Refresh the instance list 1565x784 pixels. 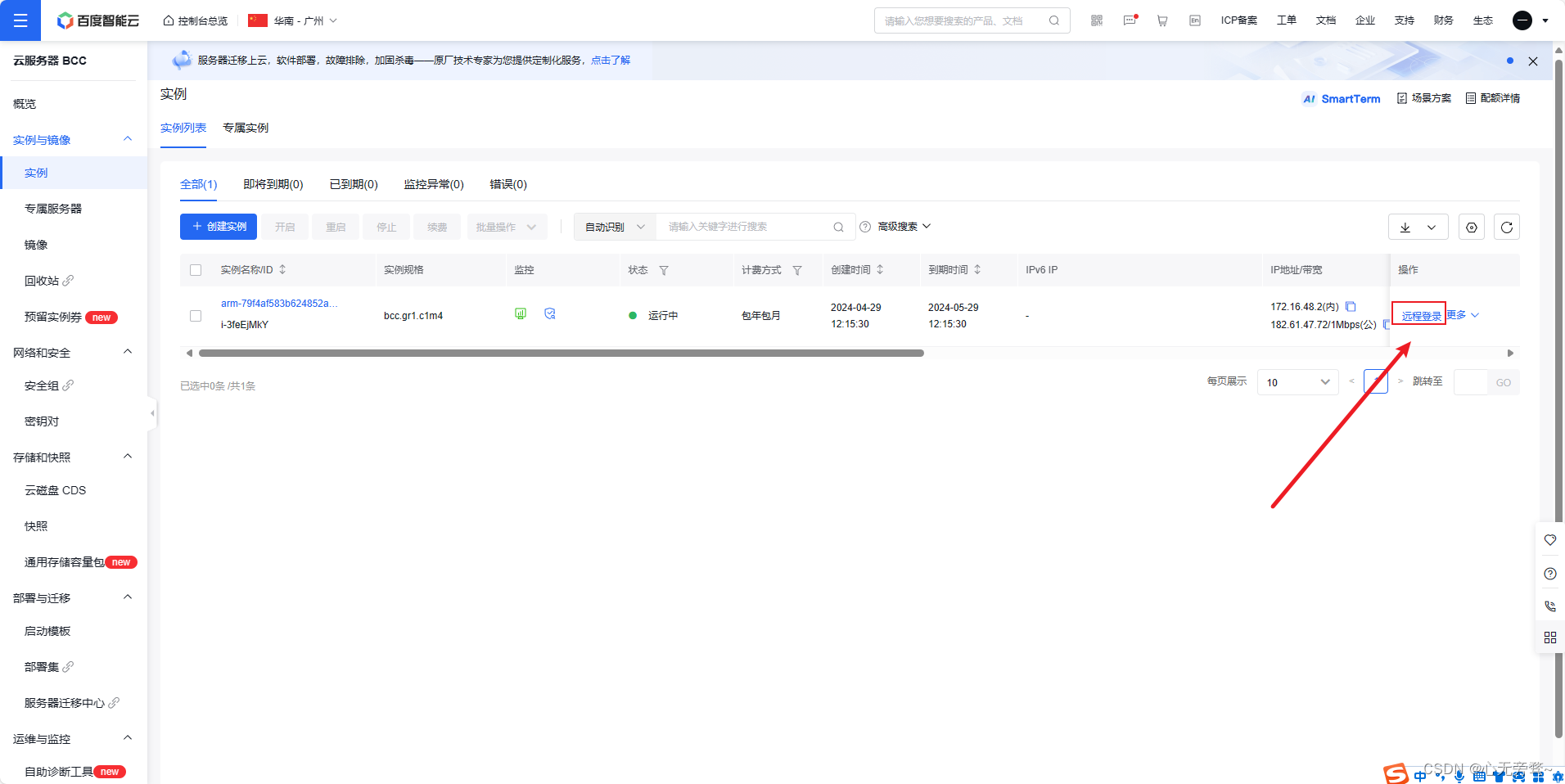point(1507,228)
